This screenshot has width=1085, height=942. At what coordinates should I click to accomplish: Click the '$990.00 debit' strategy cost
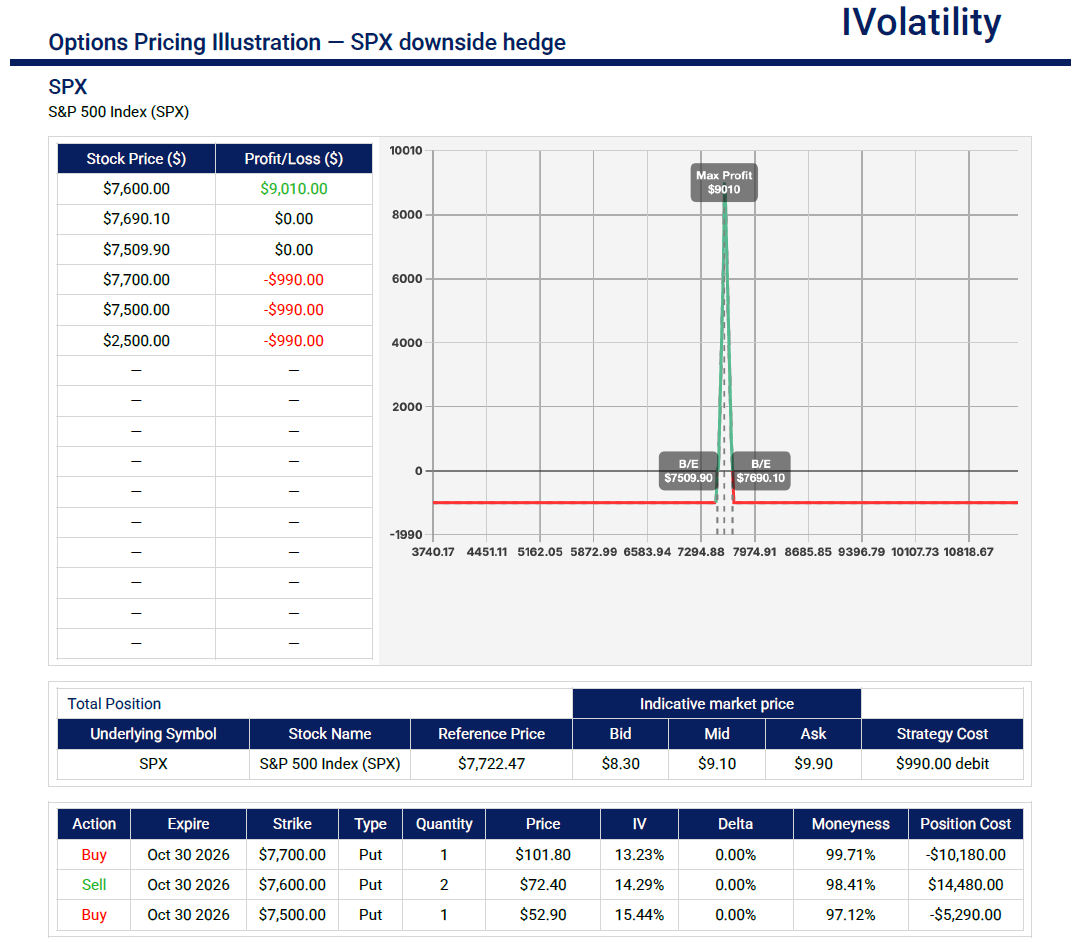point(942,764)
